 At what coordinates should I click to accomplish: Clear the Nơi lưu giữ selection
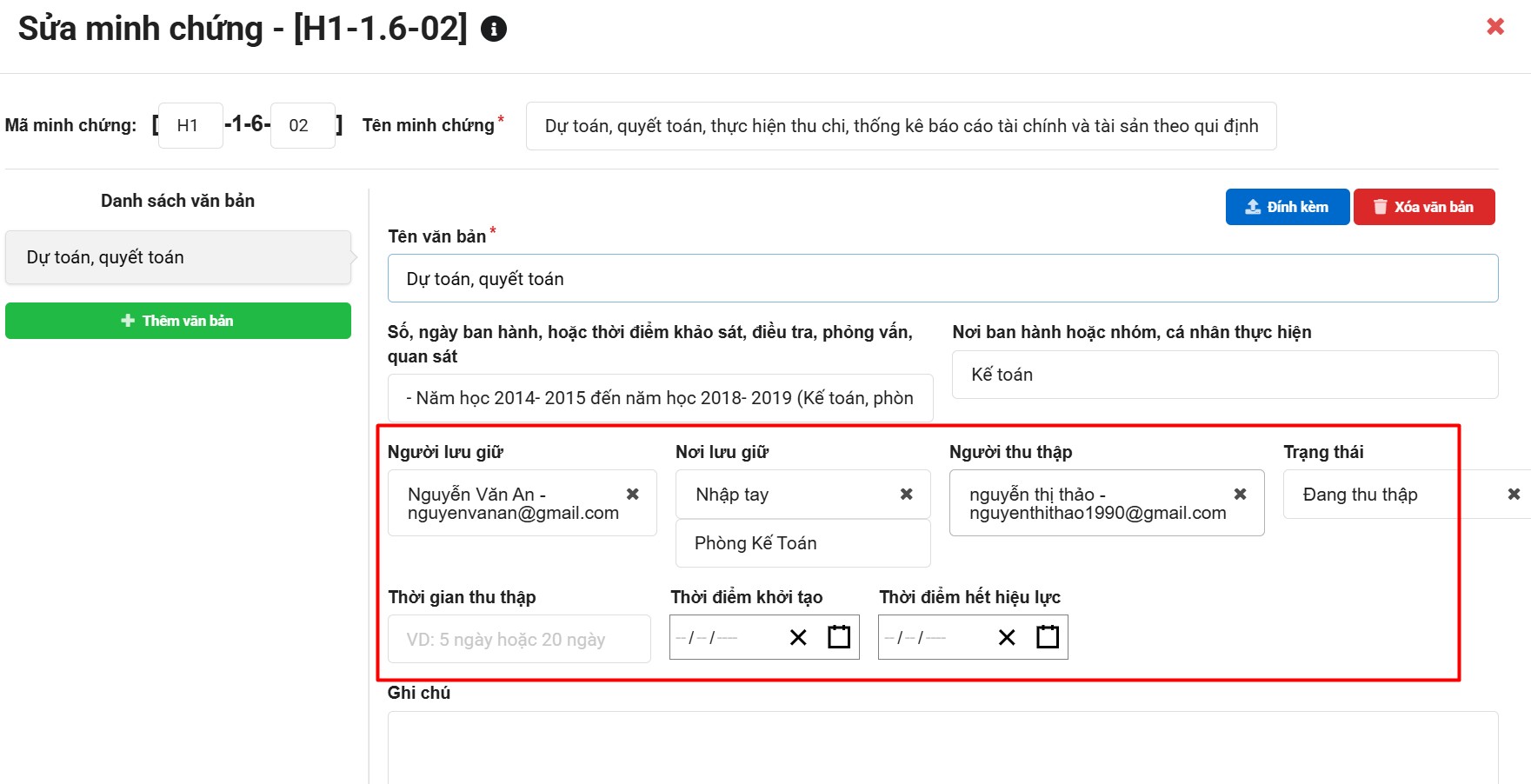(906, 494)
